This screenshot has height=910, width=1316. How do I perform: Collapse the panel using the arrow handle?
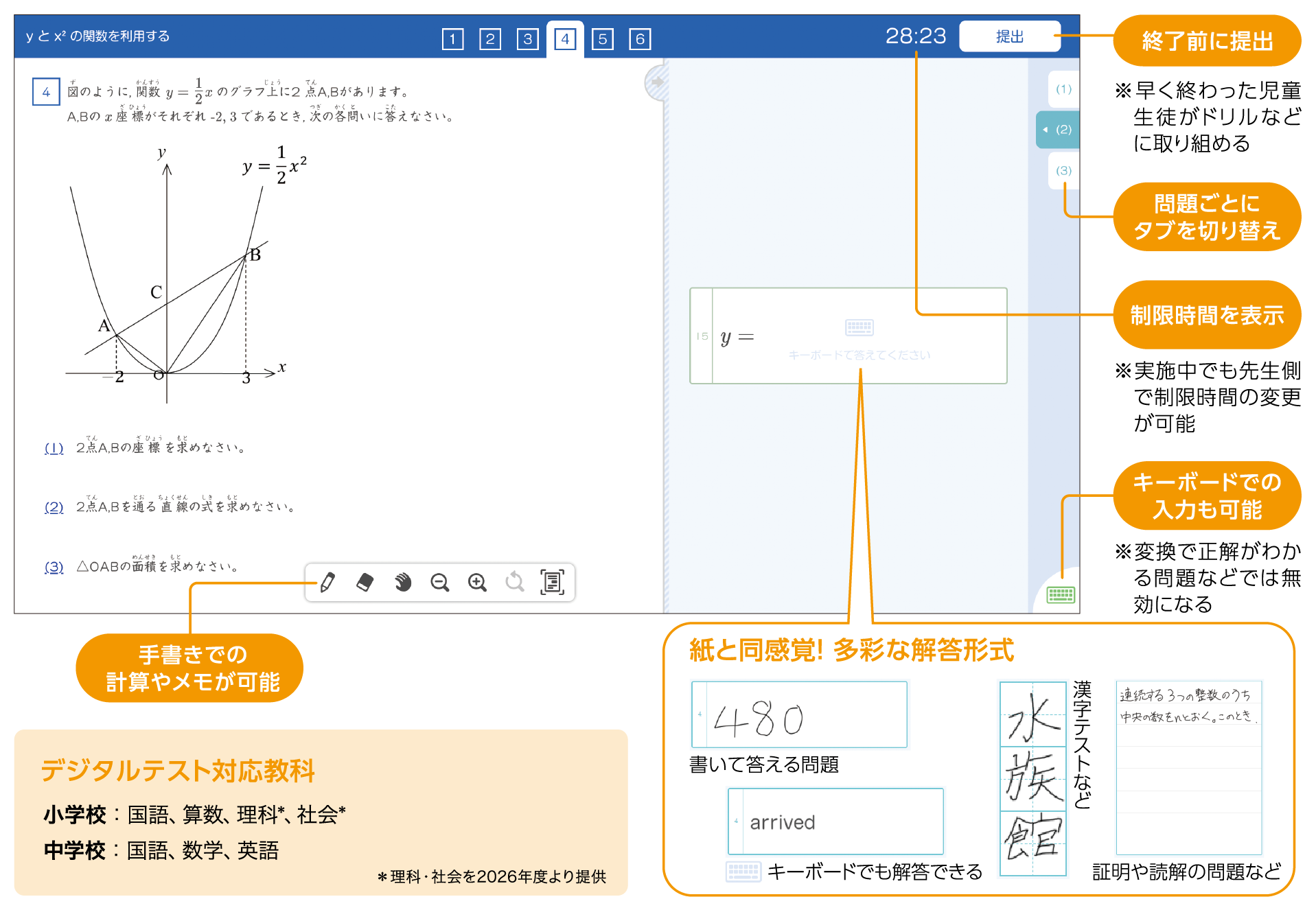pos(657,82)
